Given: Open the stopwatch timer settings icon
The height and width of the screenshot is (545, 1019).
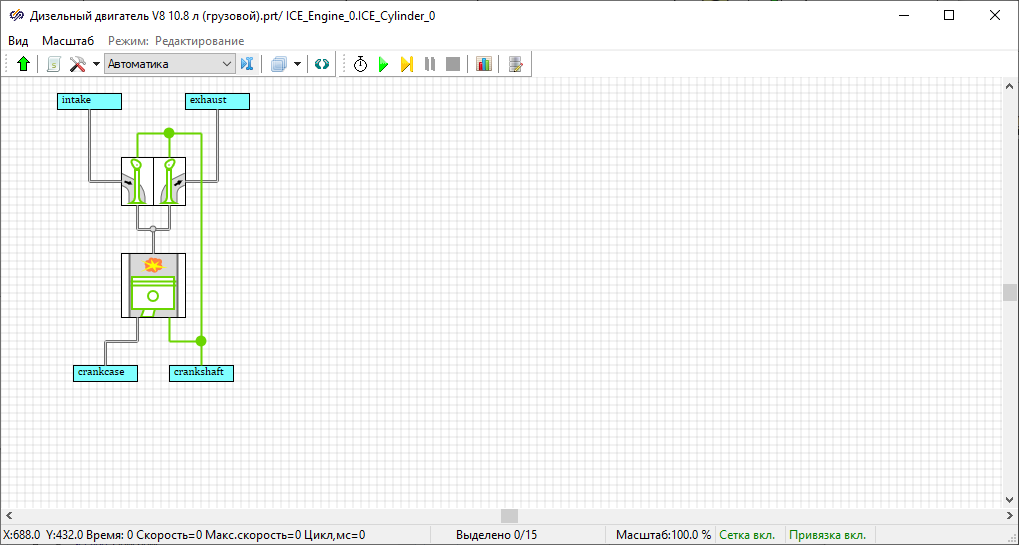Looking at the screenshot, I should (360, 64).
